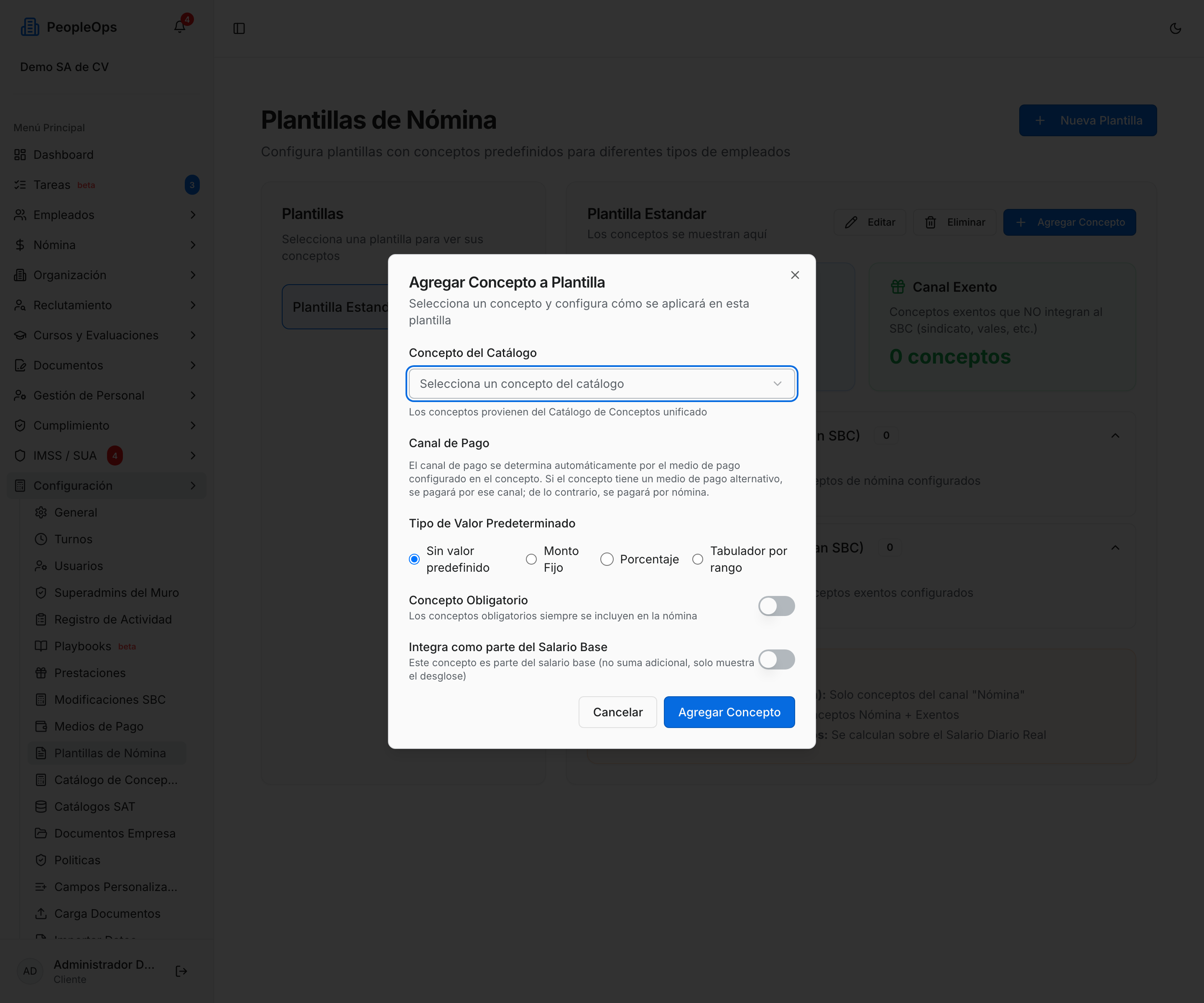Collapse the upper SBC section chevron
Image resolution: width=1204 pixels, height=1003 pixels.
(x=1115, y=435)
